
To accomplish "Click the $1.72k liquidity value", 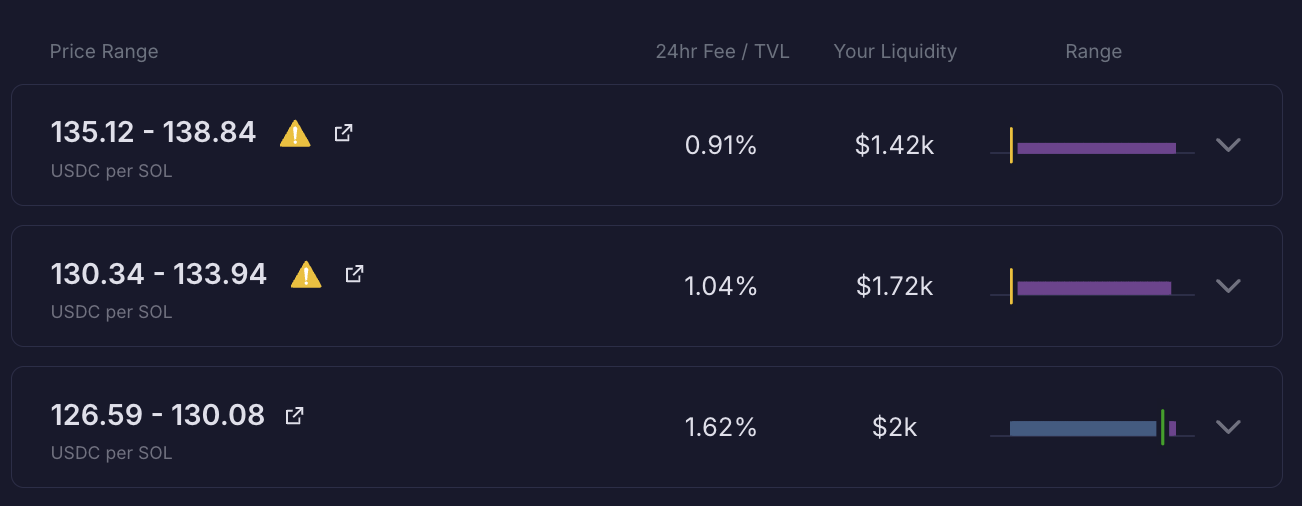I will coord(894,287).
